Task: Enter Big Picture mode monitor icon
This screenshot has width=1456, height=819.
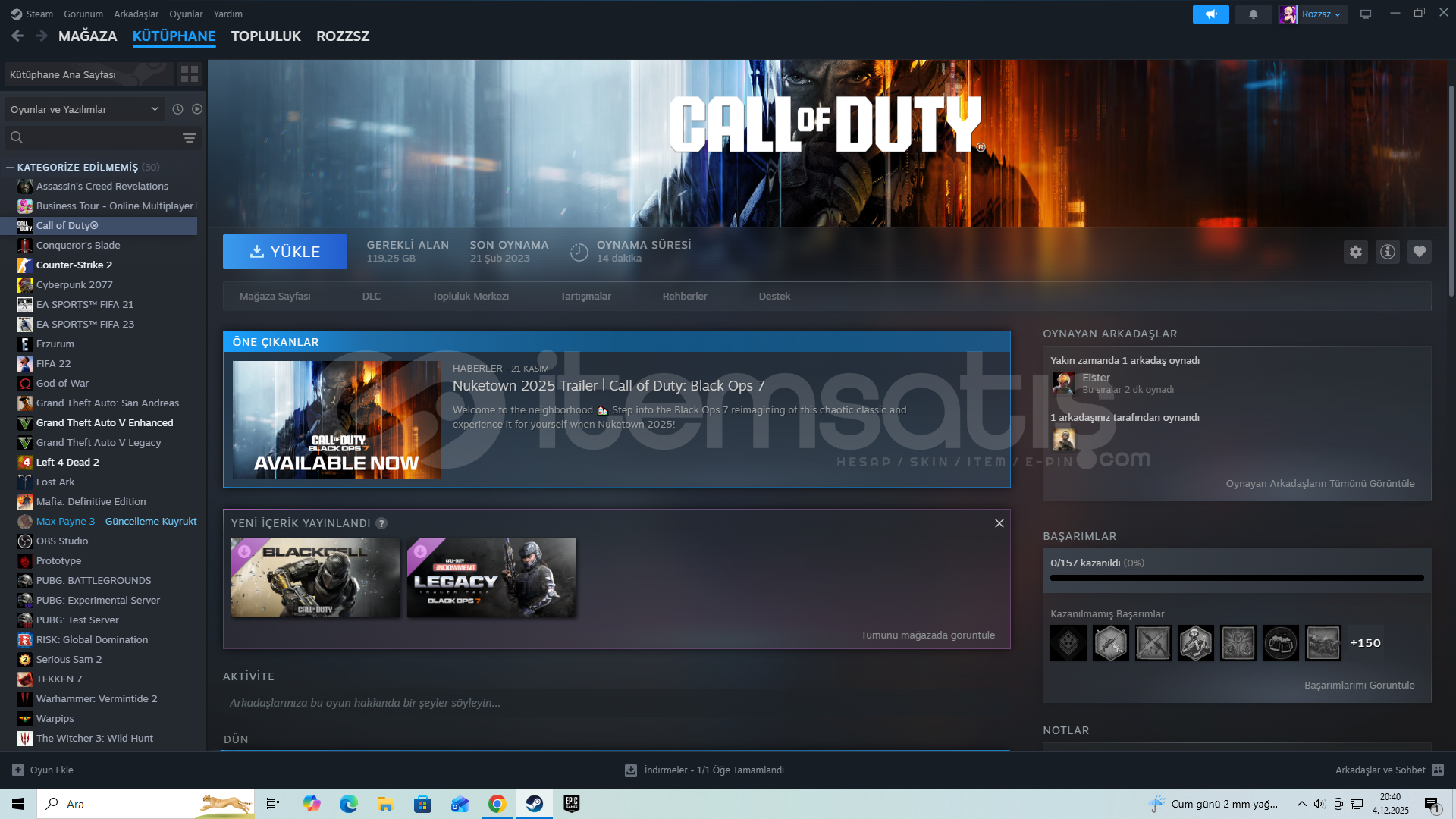Action: pos(1365,14)
